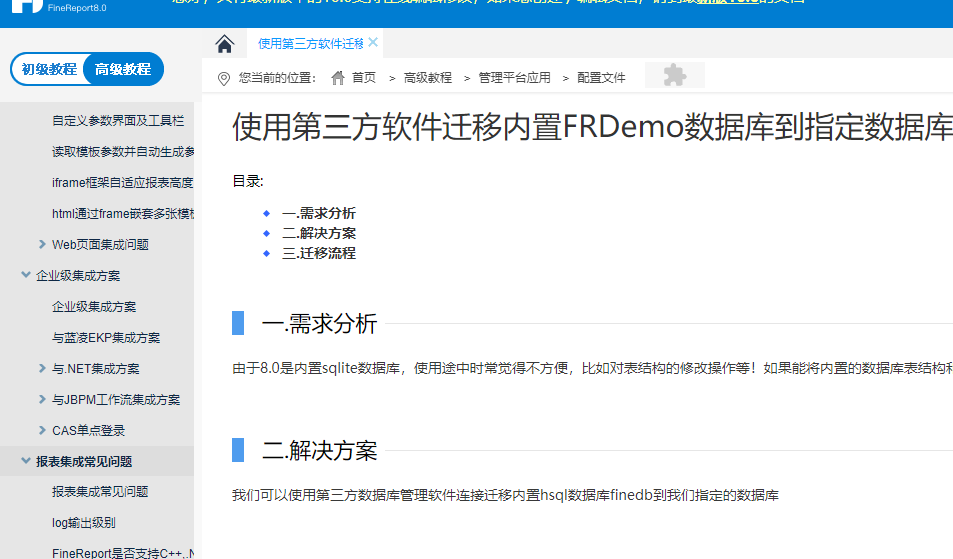Open log输出级别 article
953x559 pixels.
coord(84,523)
